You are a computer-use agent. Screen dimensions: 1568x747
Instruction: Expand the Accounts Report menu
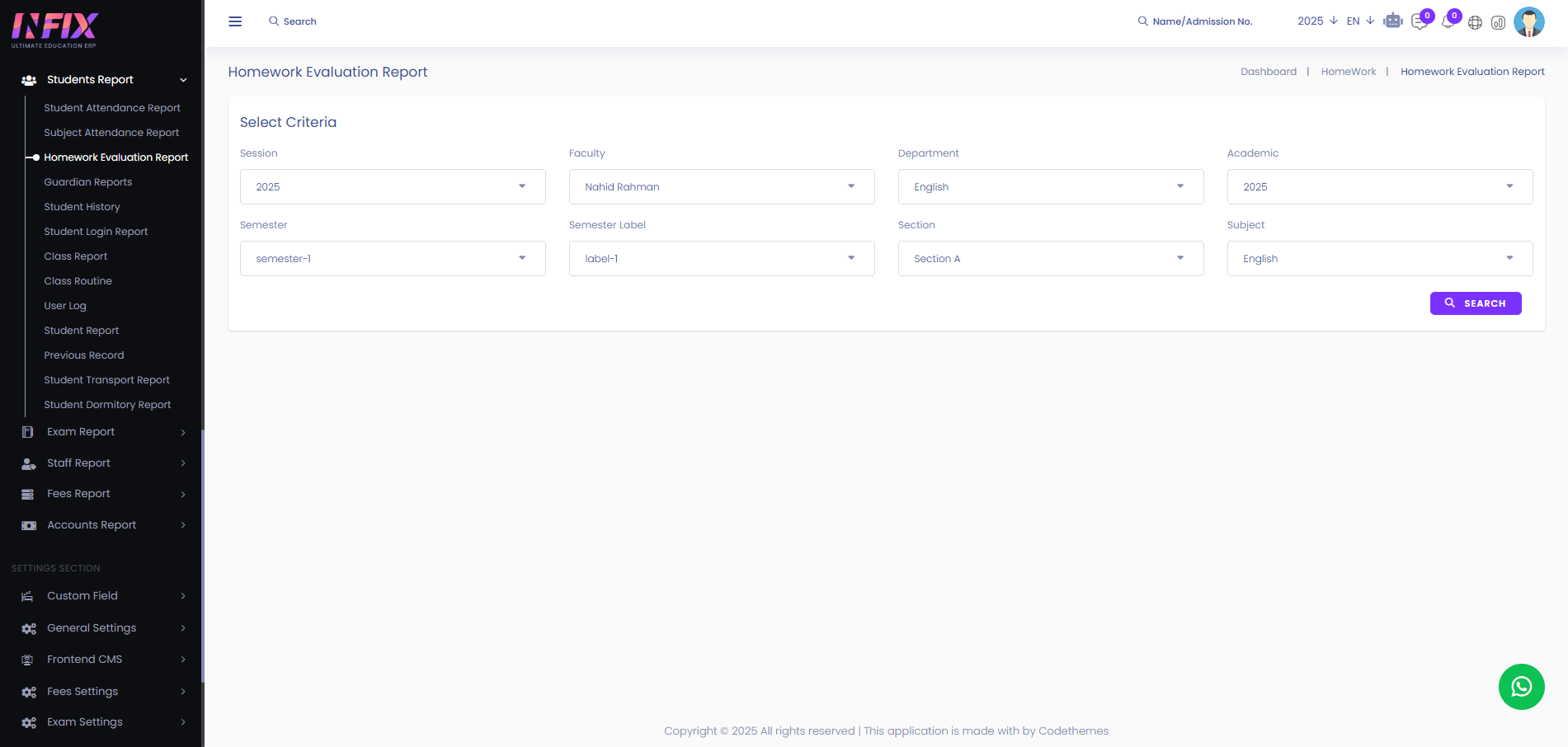pos(183,525)
